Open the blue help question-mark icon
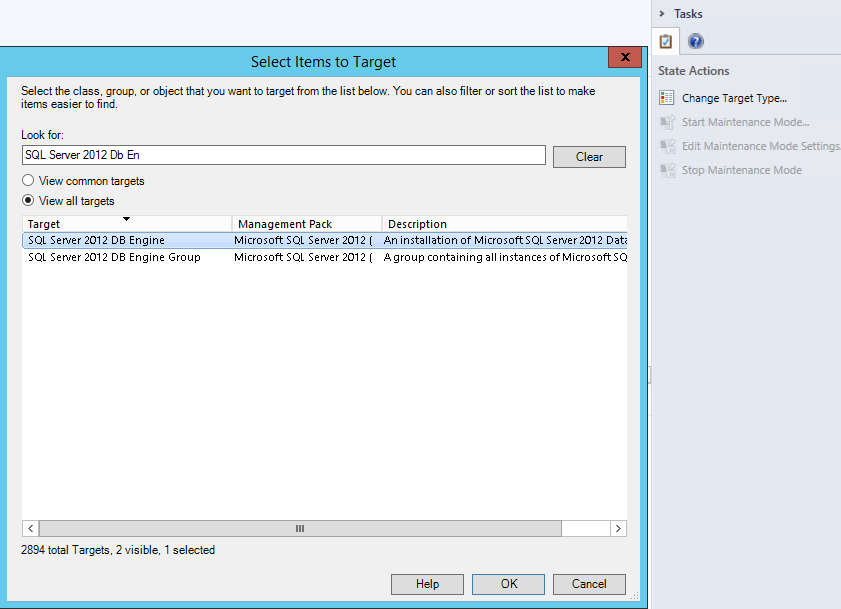 click(696, 41)
